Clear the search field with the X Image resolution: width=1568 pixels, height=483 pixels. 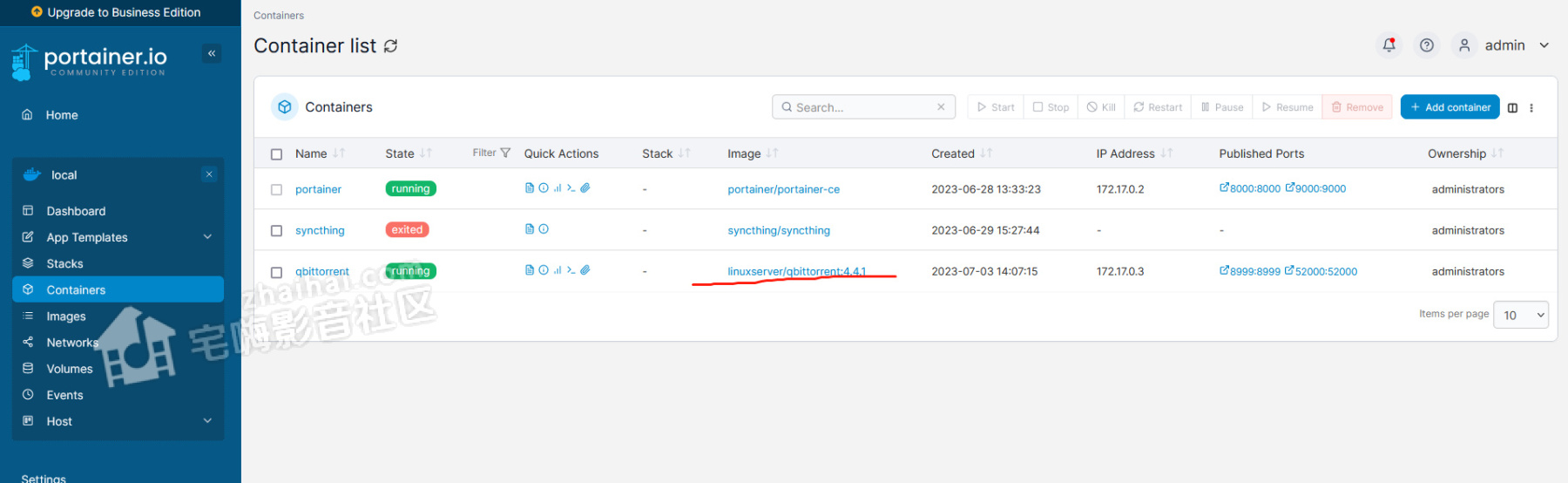tap(941, 107)
